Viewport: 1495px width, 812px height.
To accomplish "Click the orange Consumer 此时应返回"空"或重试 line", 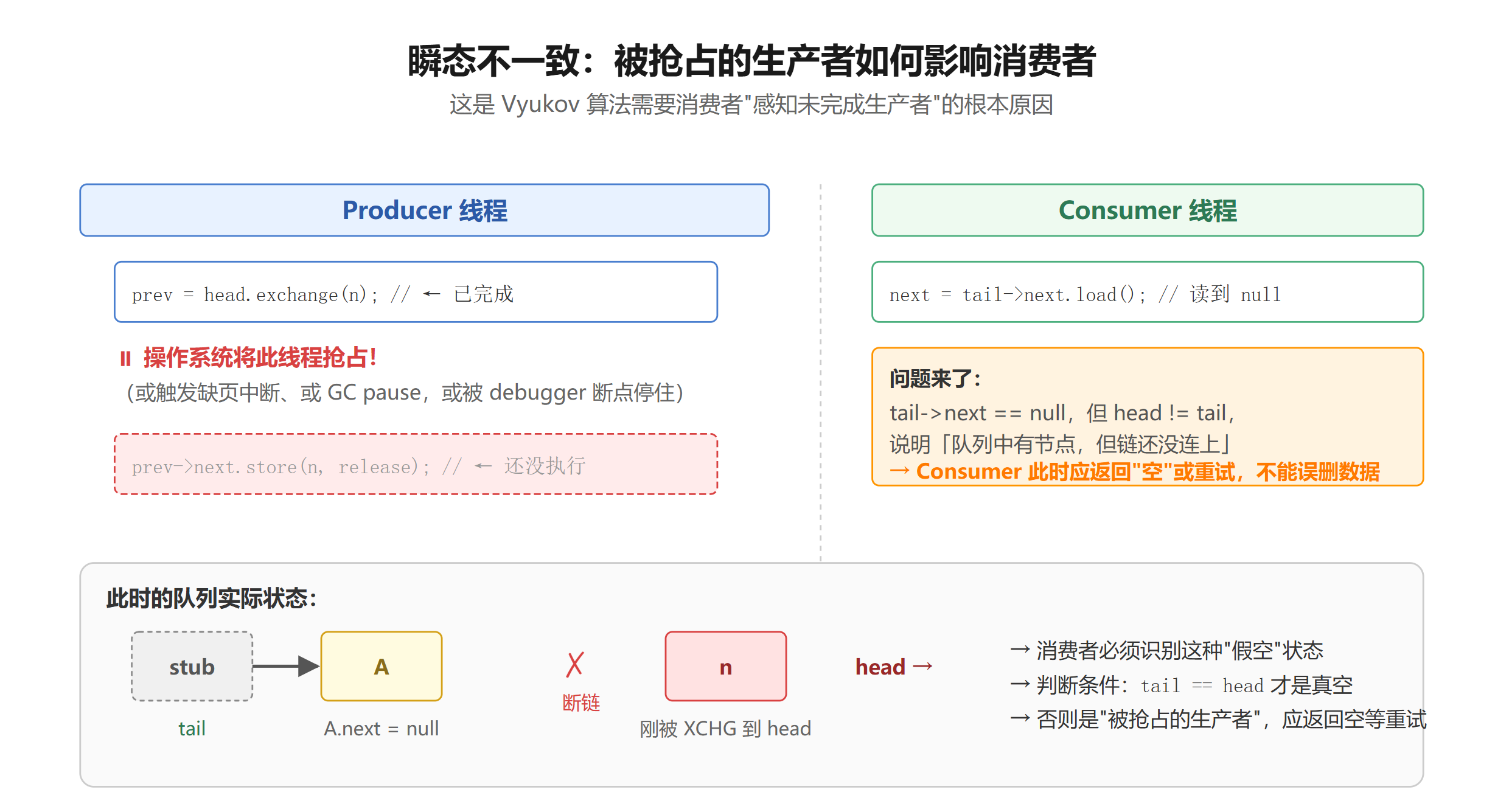I will click(1134, 471).
